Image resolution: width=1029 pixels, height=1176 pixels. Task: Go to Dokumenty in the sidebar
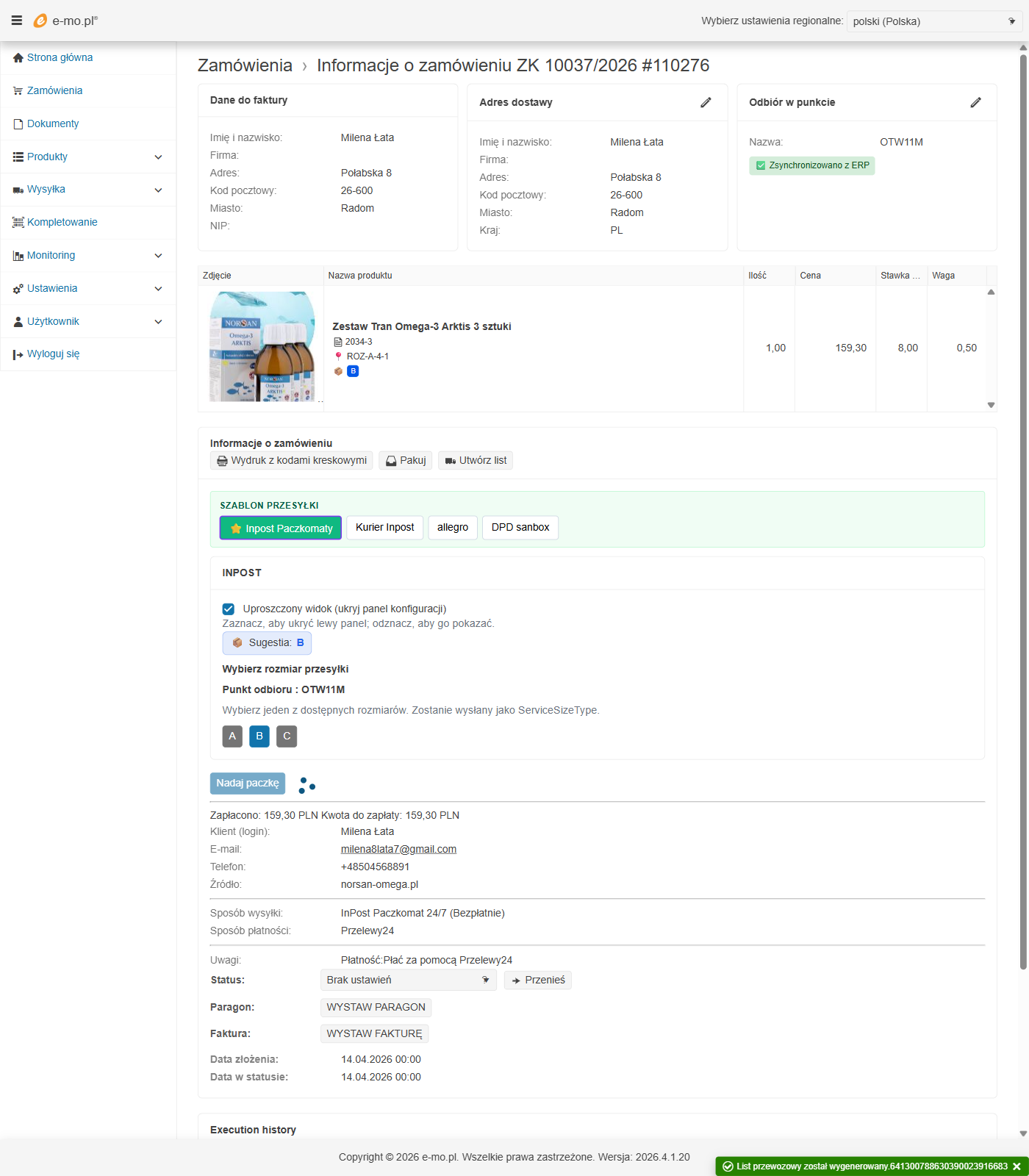tap(53, 123)
